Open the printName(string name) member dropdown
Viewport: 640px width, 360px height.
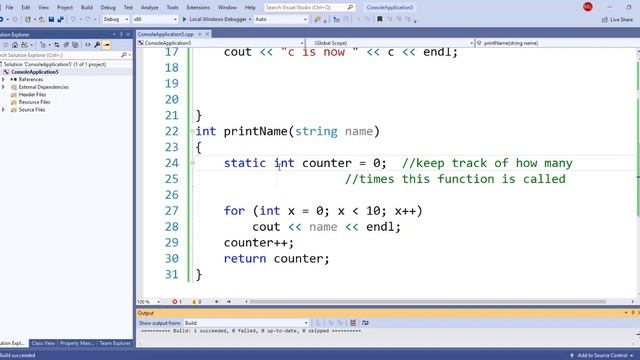coord(557,43)
